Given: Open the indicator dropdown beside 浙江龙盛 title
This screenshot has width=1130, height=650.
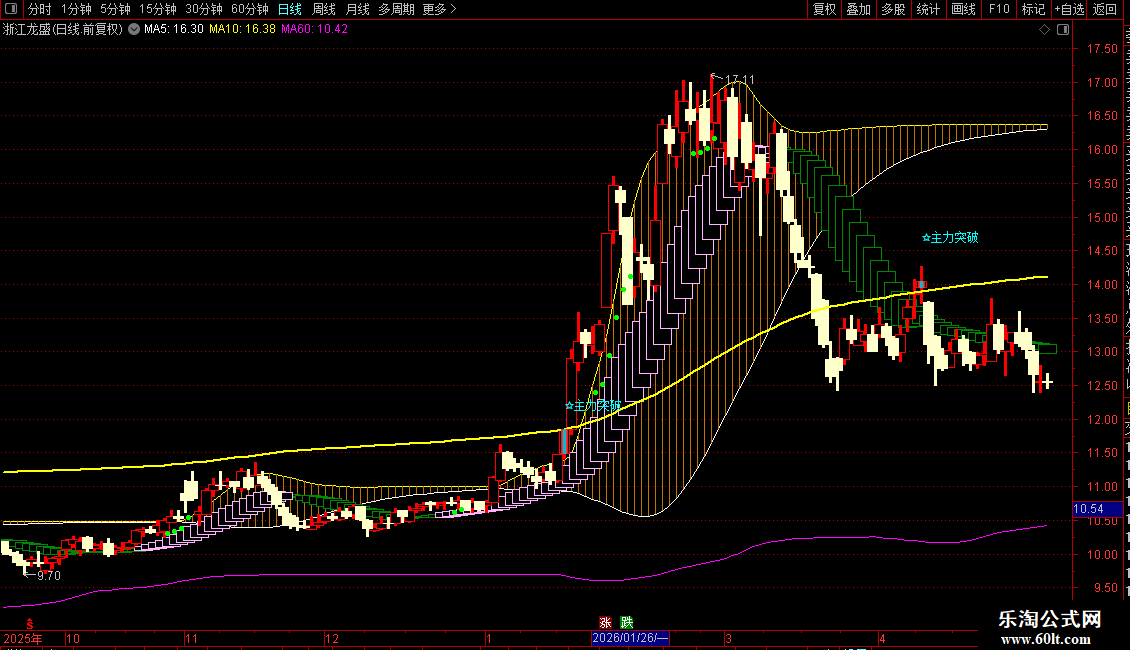Looking at the screenshot, I should (x=134, y=30).
